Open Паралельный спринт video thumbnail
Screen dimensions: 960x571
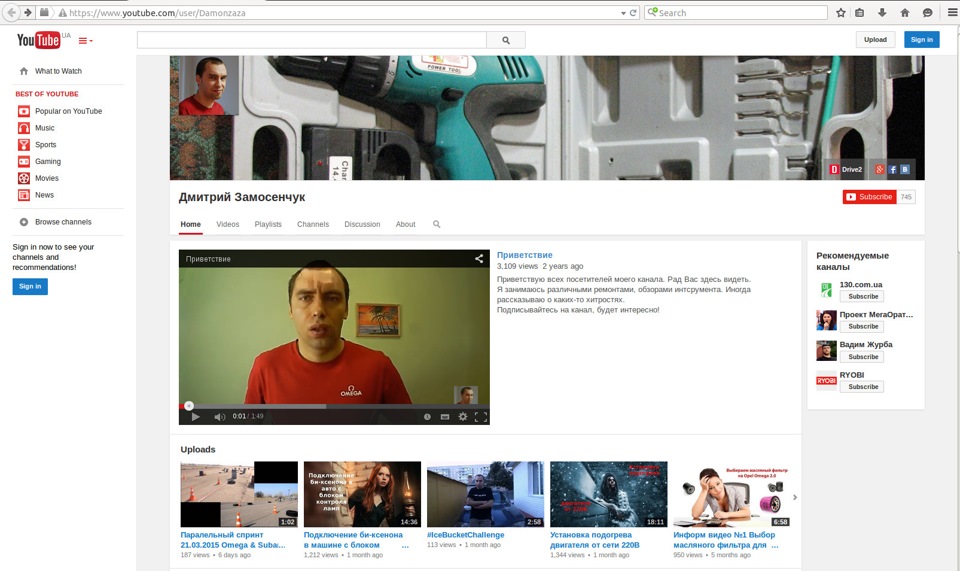point(239,494)
